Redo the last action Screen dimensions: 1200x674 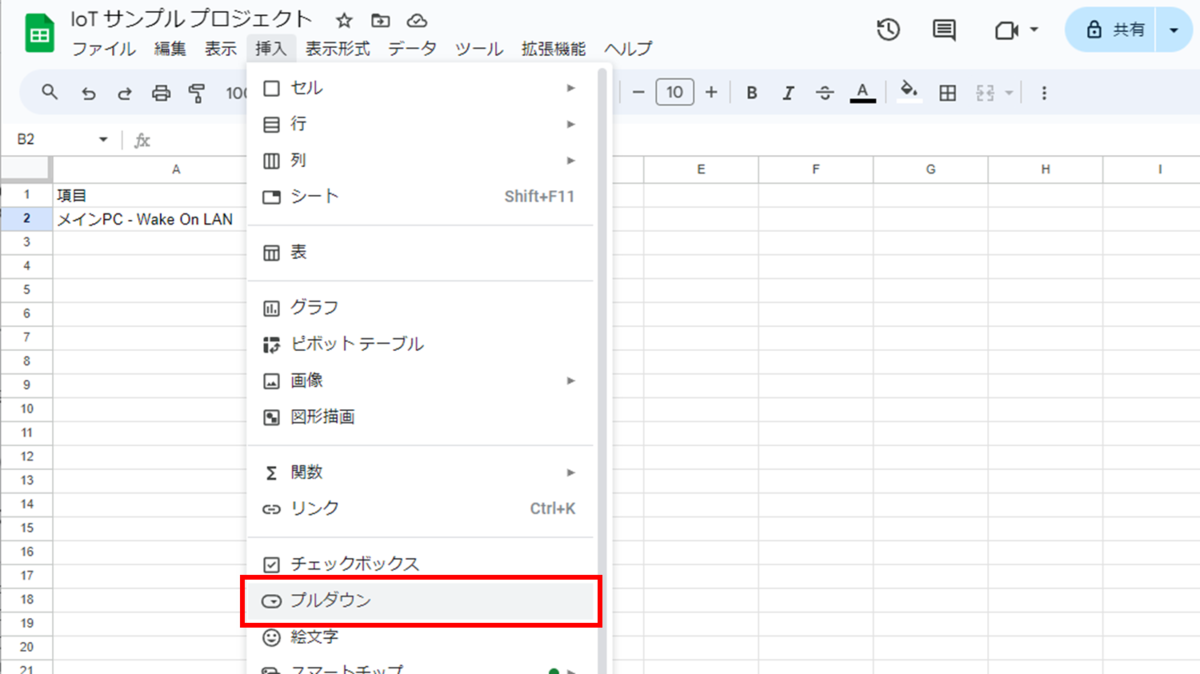(125, 93)
